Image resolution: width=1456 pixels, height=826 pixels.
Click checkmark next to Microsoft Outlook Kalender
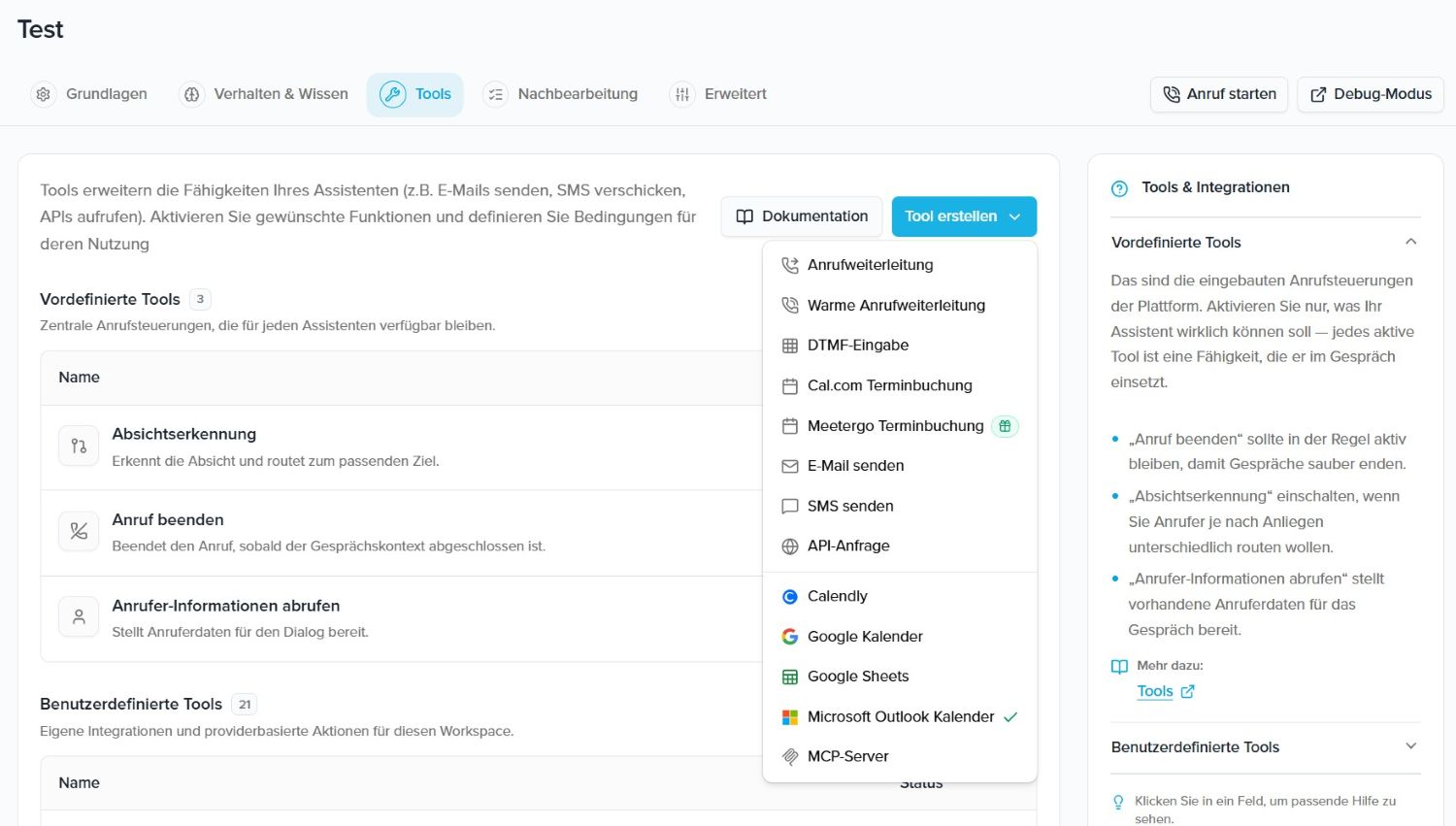tap(1010, 717)
